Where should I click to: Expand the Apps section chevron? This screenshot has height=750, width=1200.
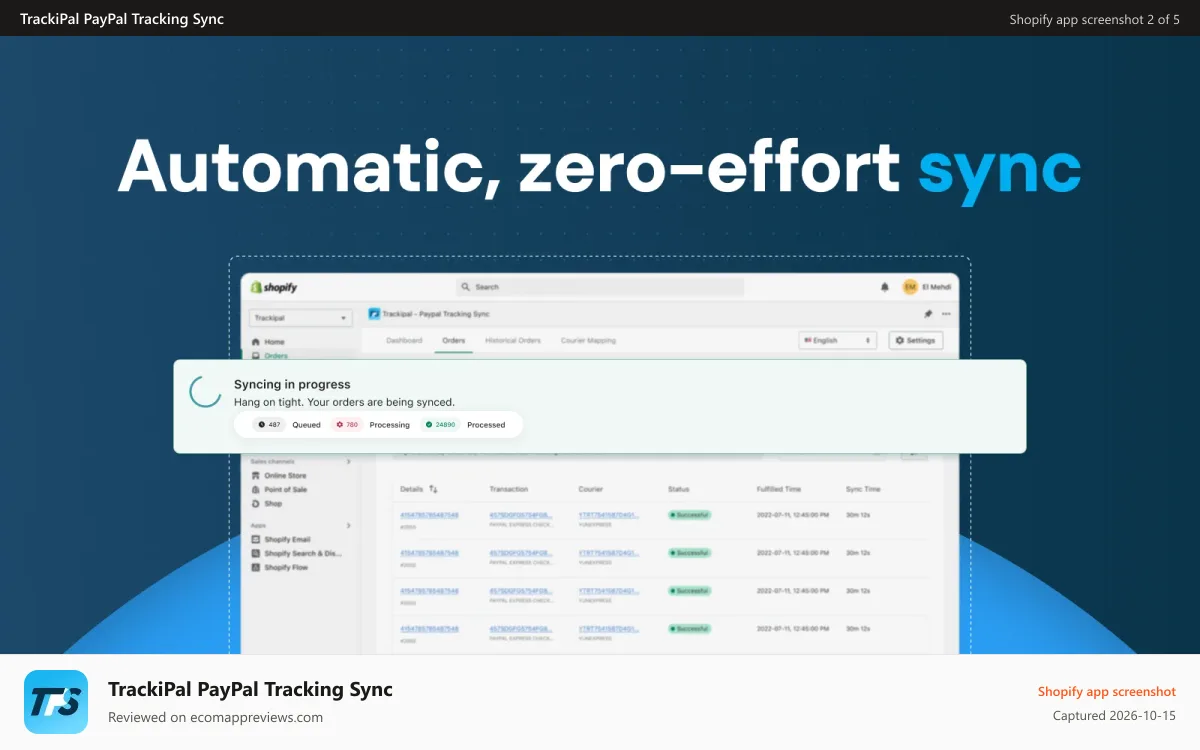coord(349,526)
